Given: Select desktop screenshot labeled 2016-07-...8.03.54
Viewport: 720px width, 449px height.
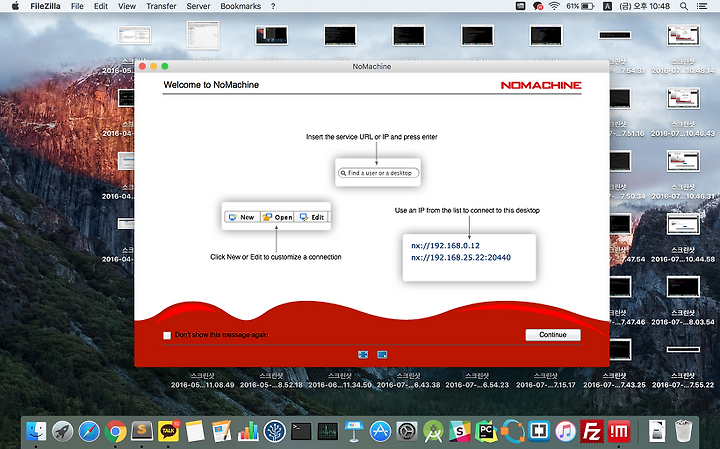Looking at the screenshot, I should [683, 287].
